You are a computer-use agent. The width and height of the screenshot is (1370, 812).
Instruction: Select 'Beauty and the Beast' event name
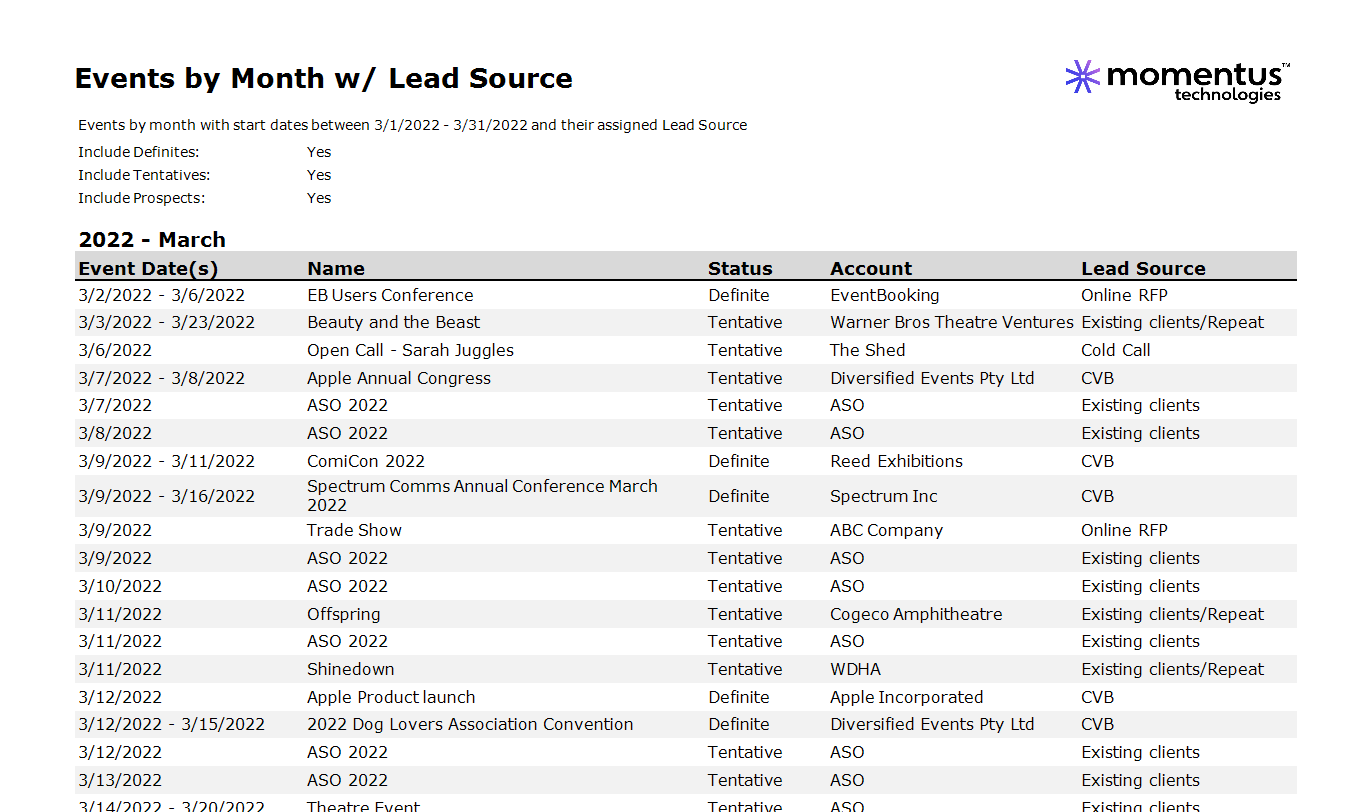[393, 322]
